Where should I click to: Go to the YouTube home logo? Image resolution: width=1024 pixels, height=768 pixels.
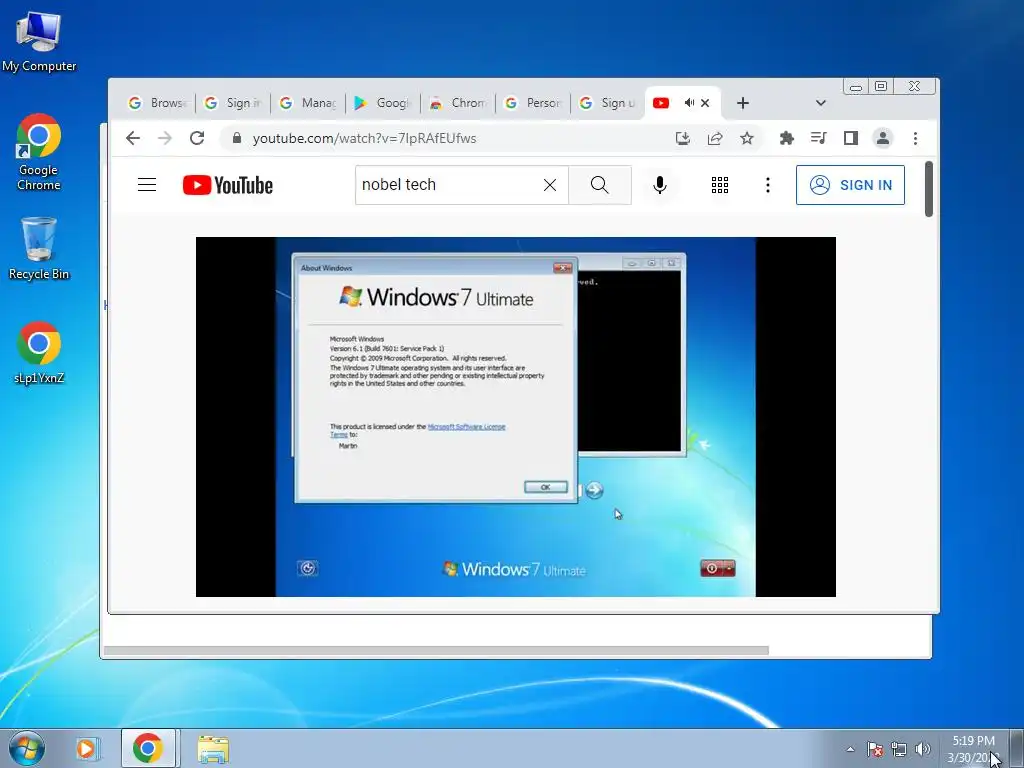tap(227, 185)
